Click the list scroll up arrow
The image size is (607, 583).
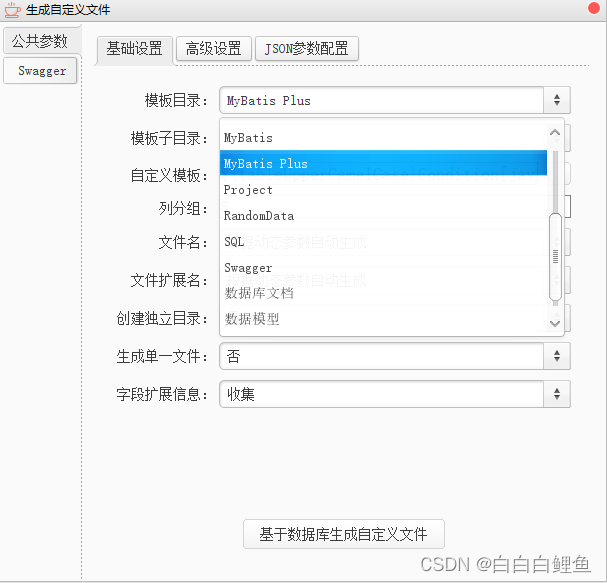[x=555, y=132]
